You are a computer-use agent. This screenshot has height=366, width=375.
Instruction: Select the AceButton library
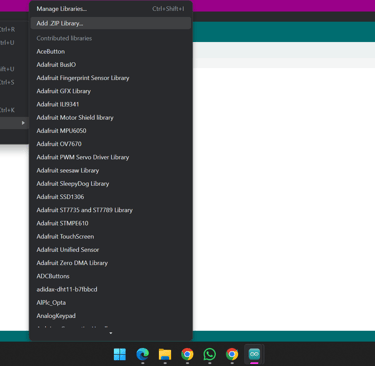111,51
